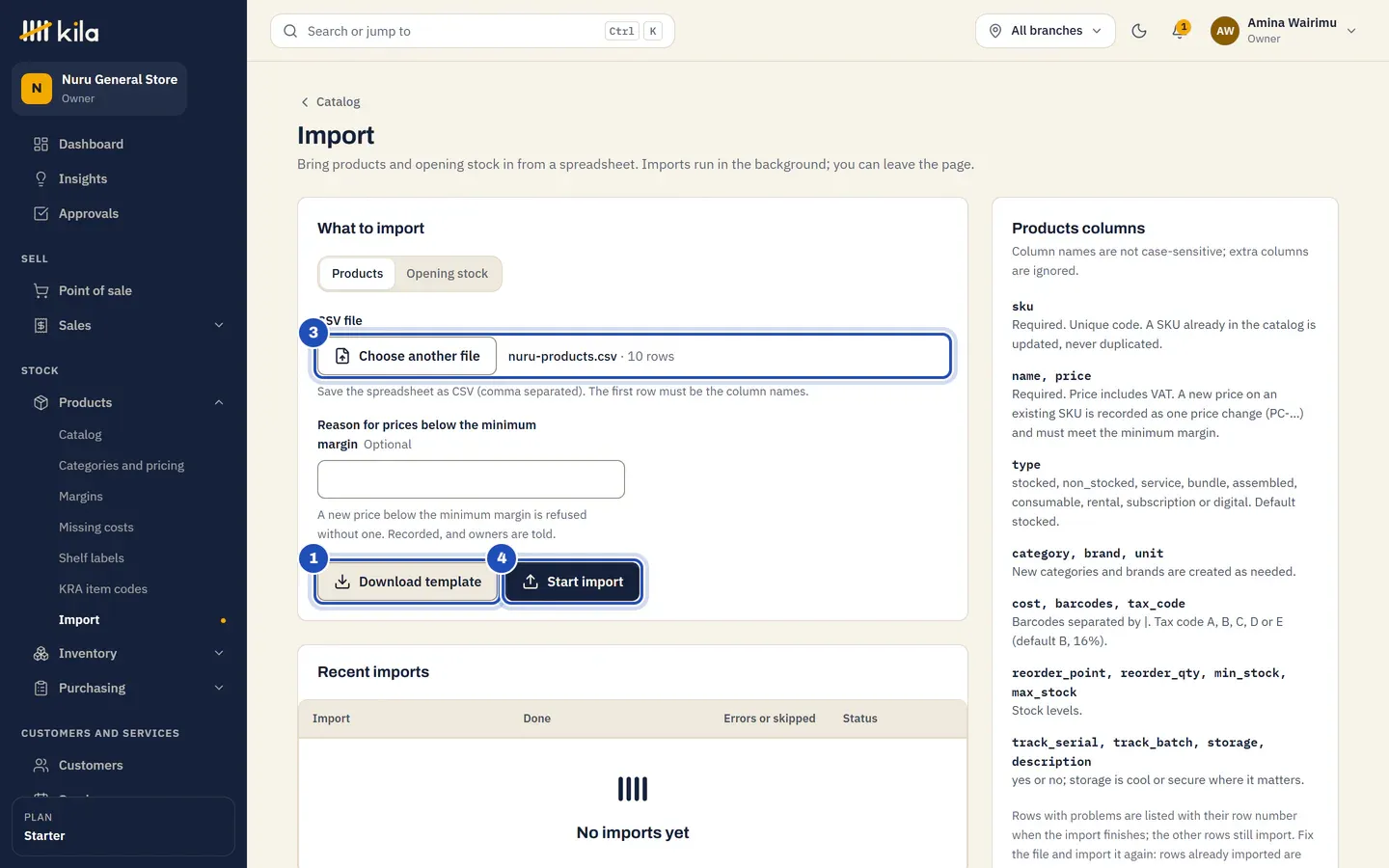
Task: Go to Margins in the sidebar
Action: (81, 497)
